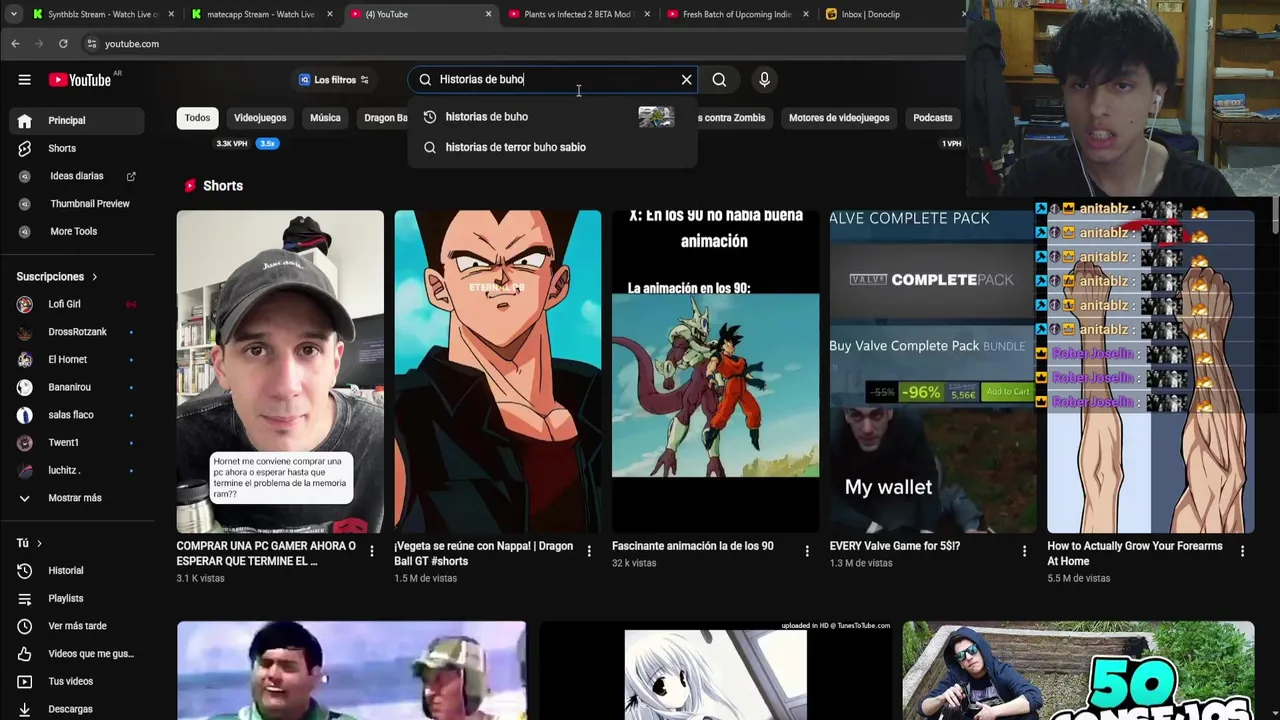
Task: Open More Tools sidebar item
Action: pyautogui.click(x=77, y=231)
